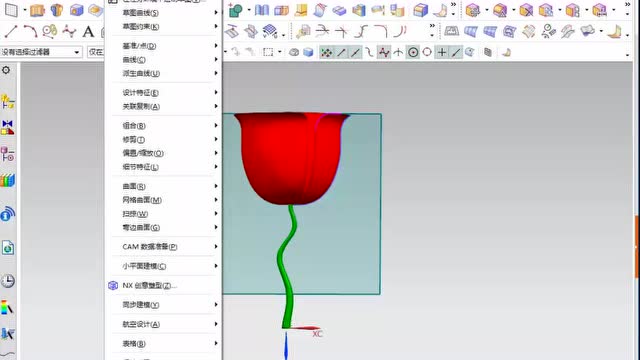Click the Four Point Surface icon
Viewport: 640px width, 360px height.
point(451,31)
